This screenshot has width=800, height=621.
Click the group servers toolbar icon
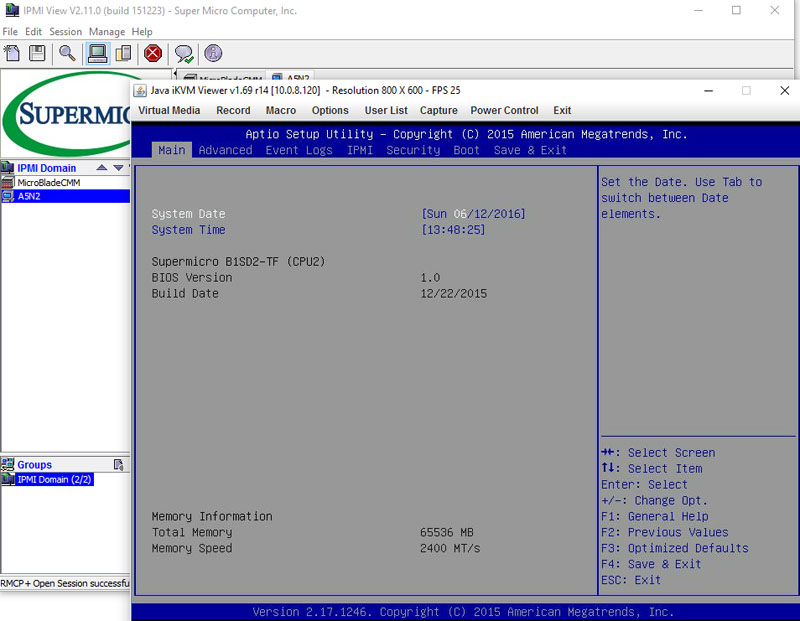[x=123, y=53]
